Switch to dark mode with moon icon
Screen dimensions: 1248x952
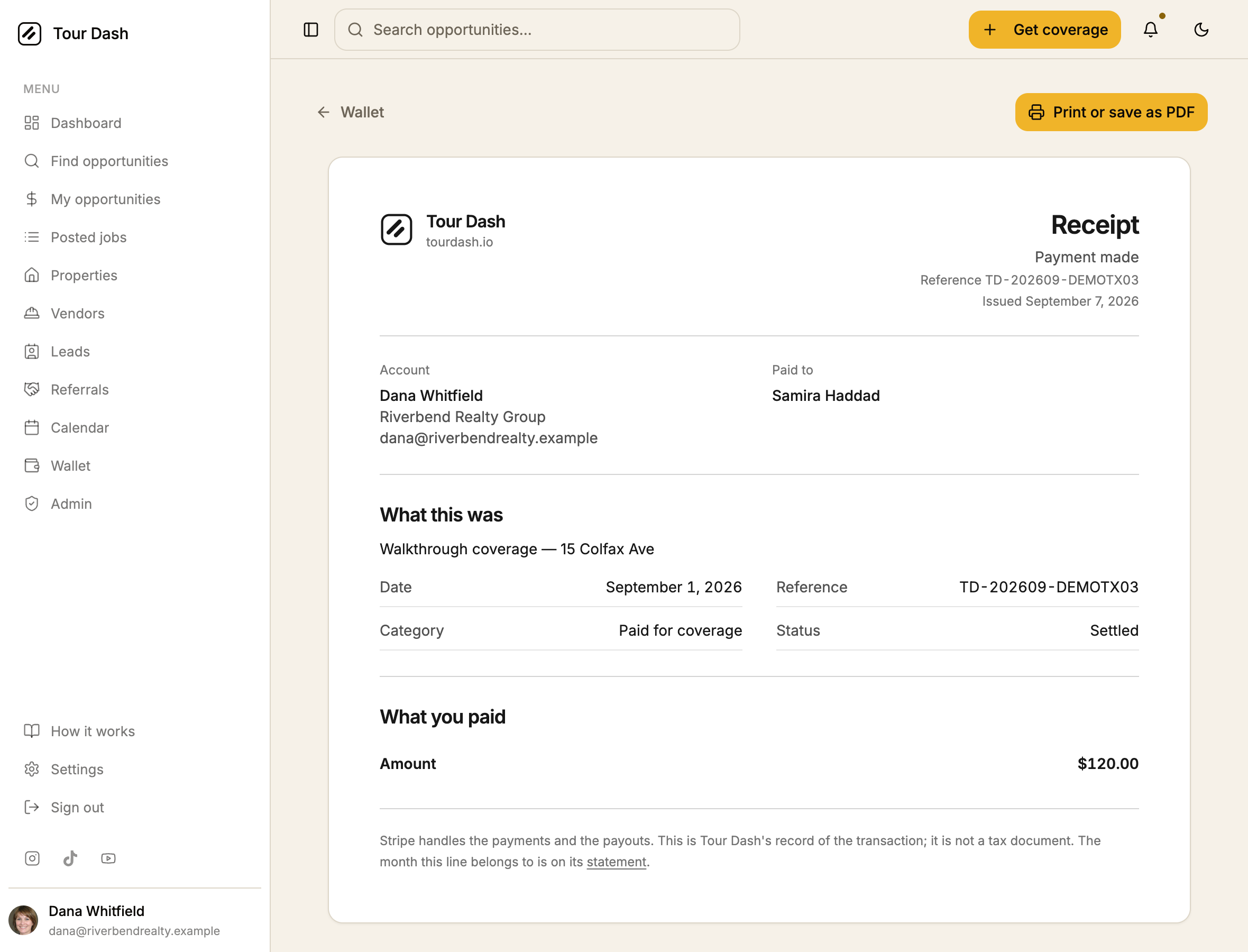coord(1201,30)
